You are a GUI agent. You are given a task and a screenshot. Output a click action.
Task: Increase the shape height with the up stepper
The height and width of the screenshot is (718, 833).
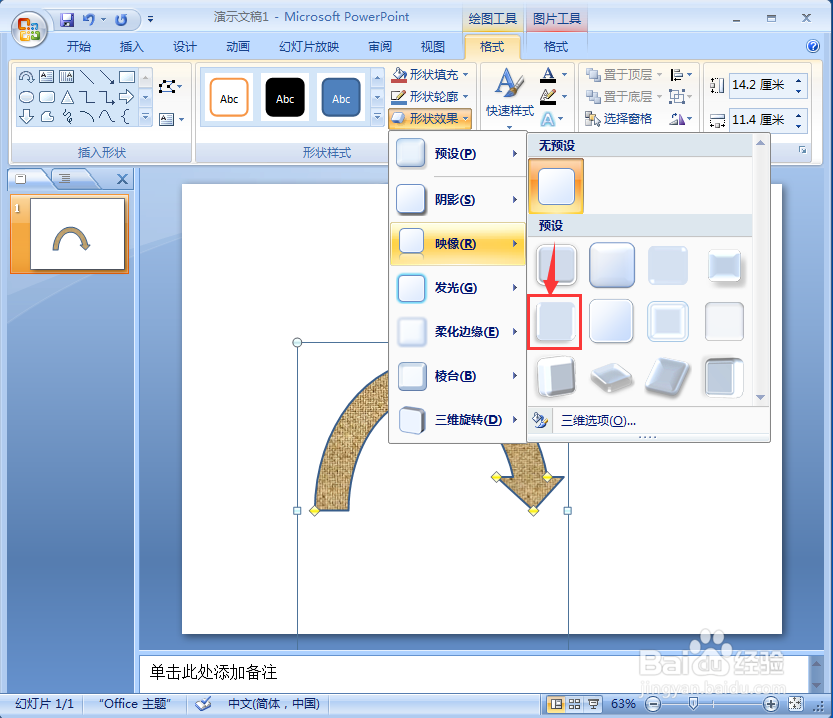pos(798,80)
